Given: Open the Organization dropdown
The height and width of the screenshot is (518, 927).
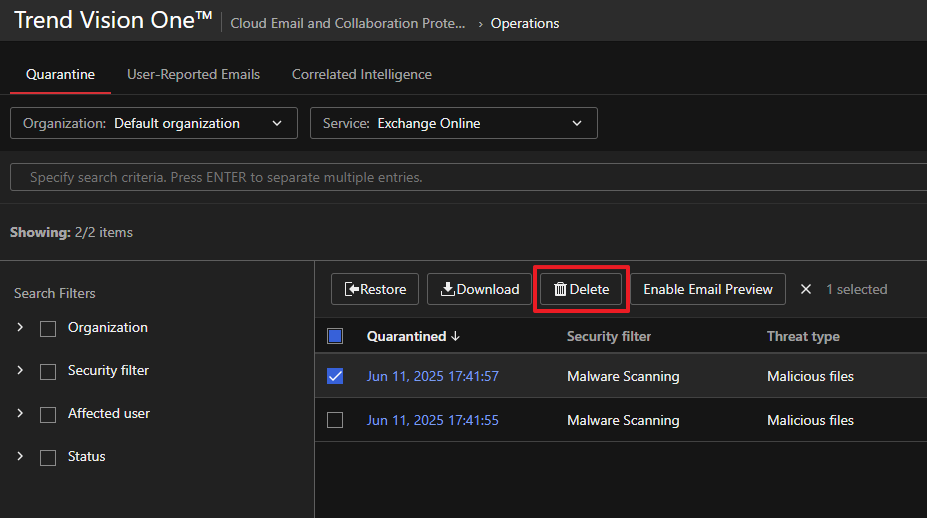Looking at the screenshot, I should [x=154, y=123].
